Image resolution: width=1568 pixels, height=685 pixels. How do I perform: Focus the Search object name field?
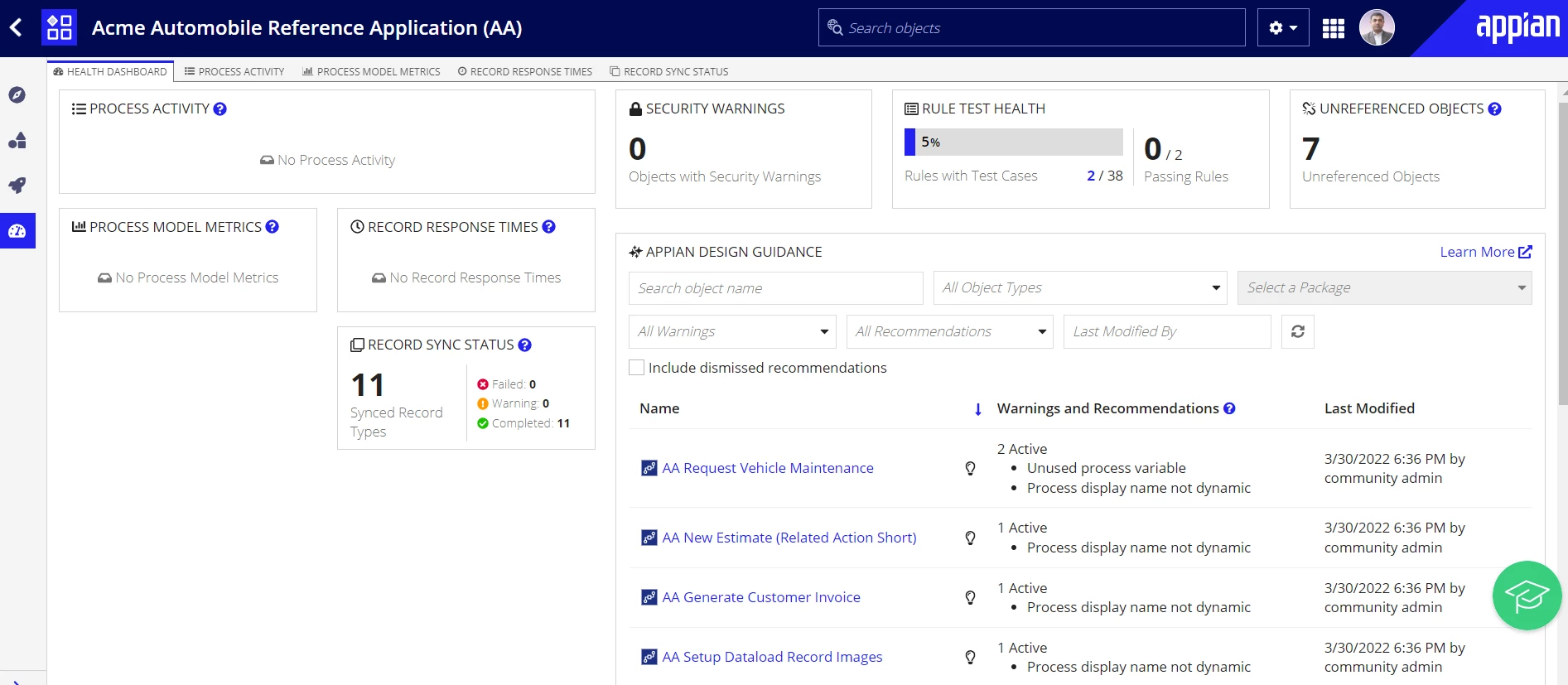(776, 288)
